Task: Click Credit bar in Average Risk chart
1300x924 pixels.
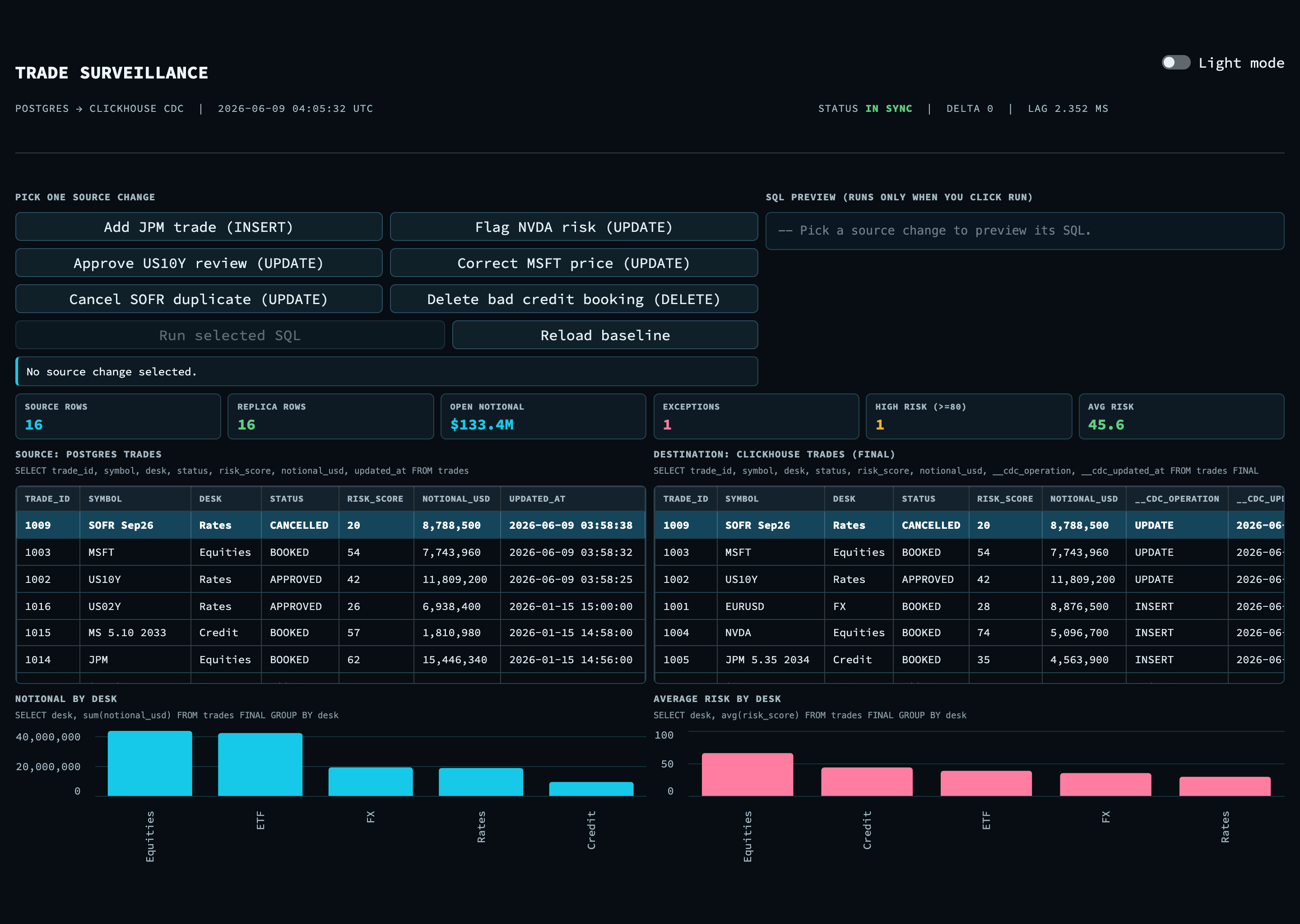Action: [867, 782]
